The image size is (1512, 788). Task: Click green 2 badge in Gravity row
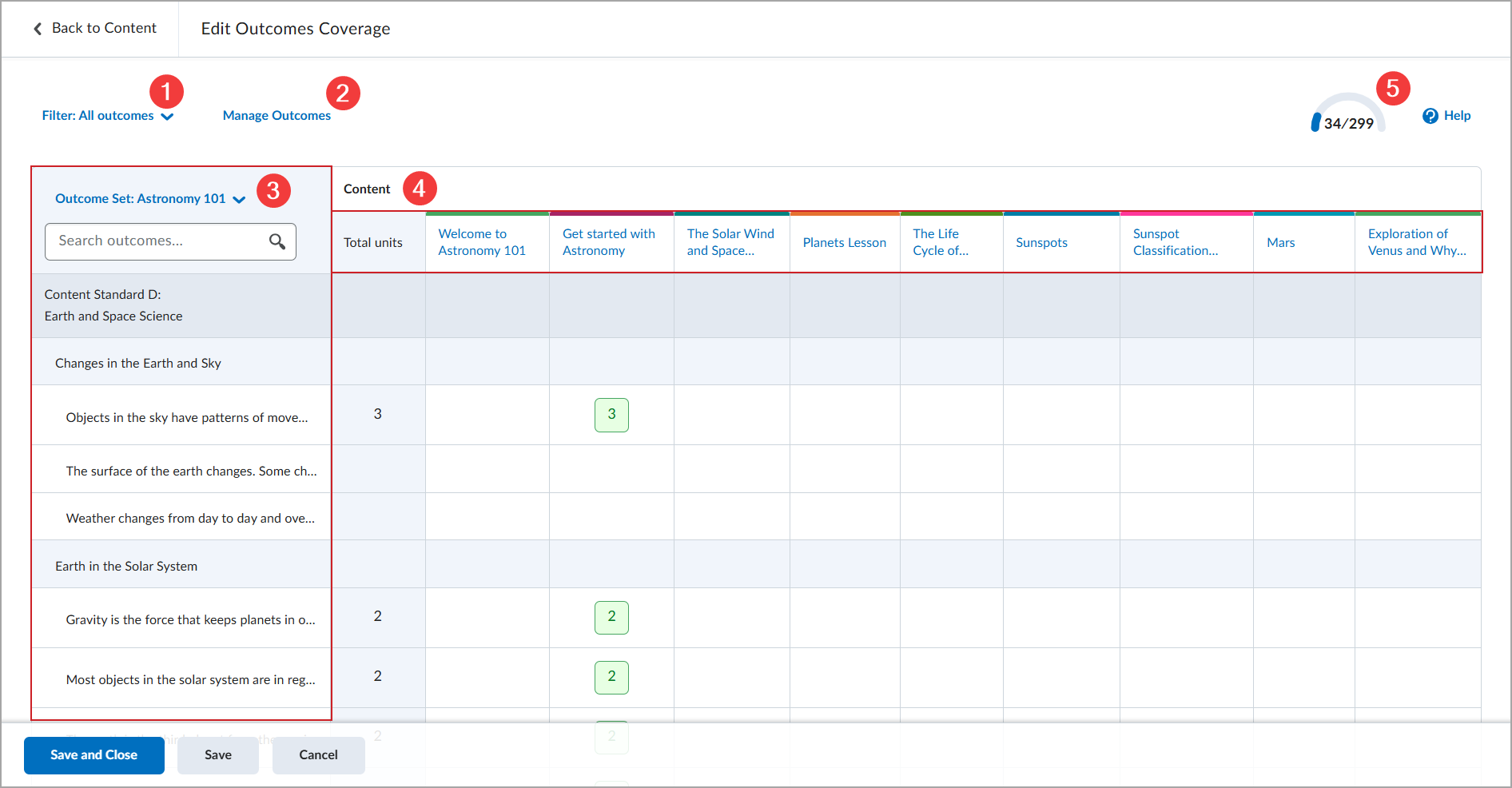point(611,617)
